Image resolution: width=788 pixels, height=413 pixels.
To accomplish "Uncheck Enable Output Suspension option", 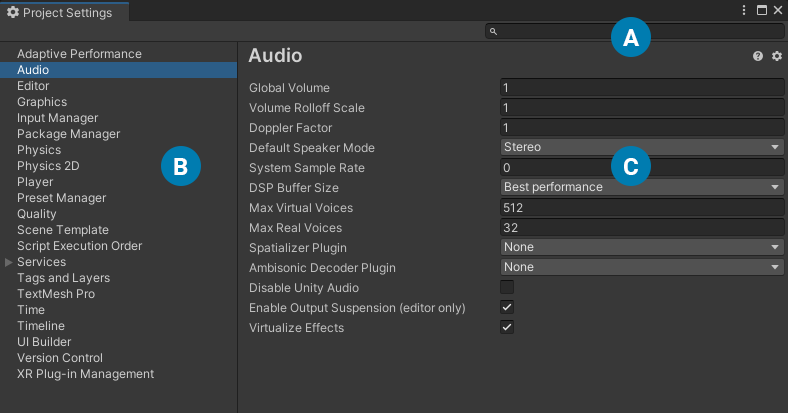I will coord(507,308).
